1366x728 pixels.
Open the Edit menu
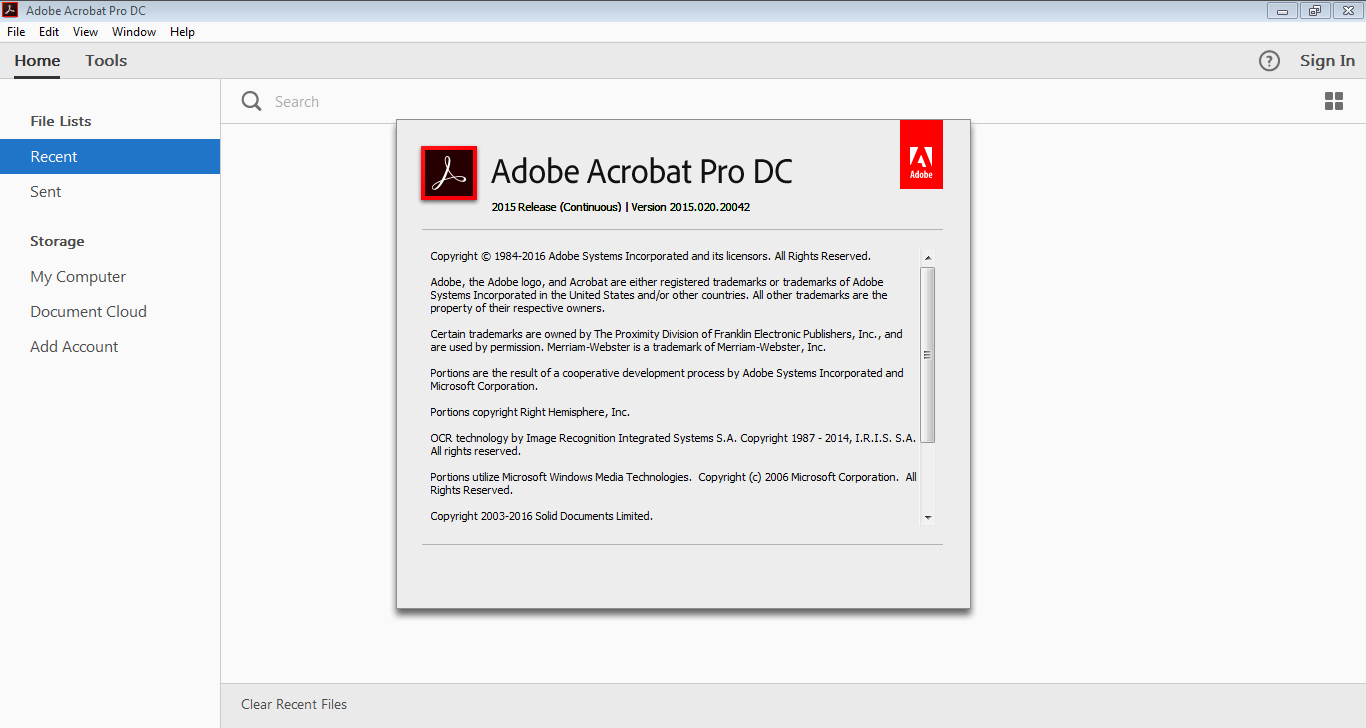tap(49, 32)
